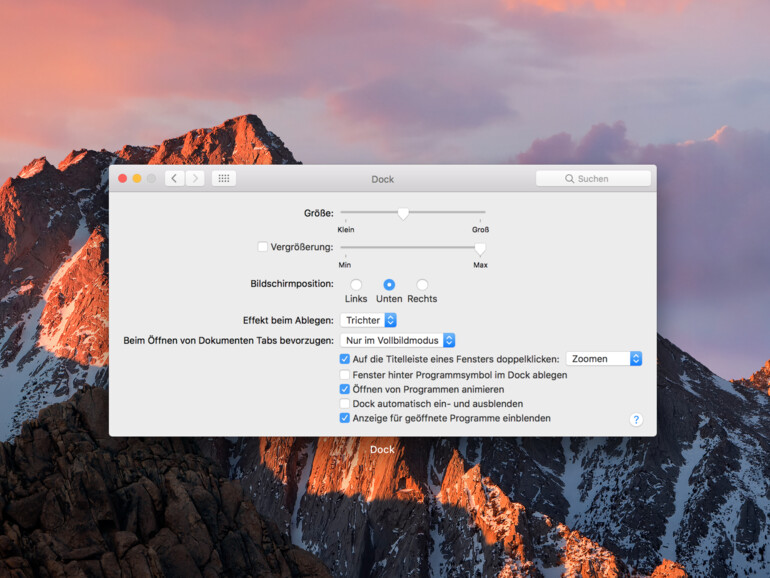This screenshot has width=770, height=578.
Task: Enable the Vergrößerung checkbox
Action: (263, 247)
